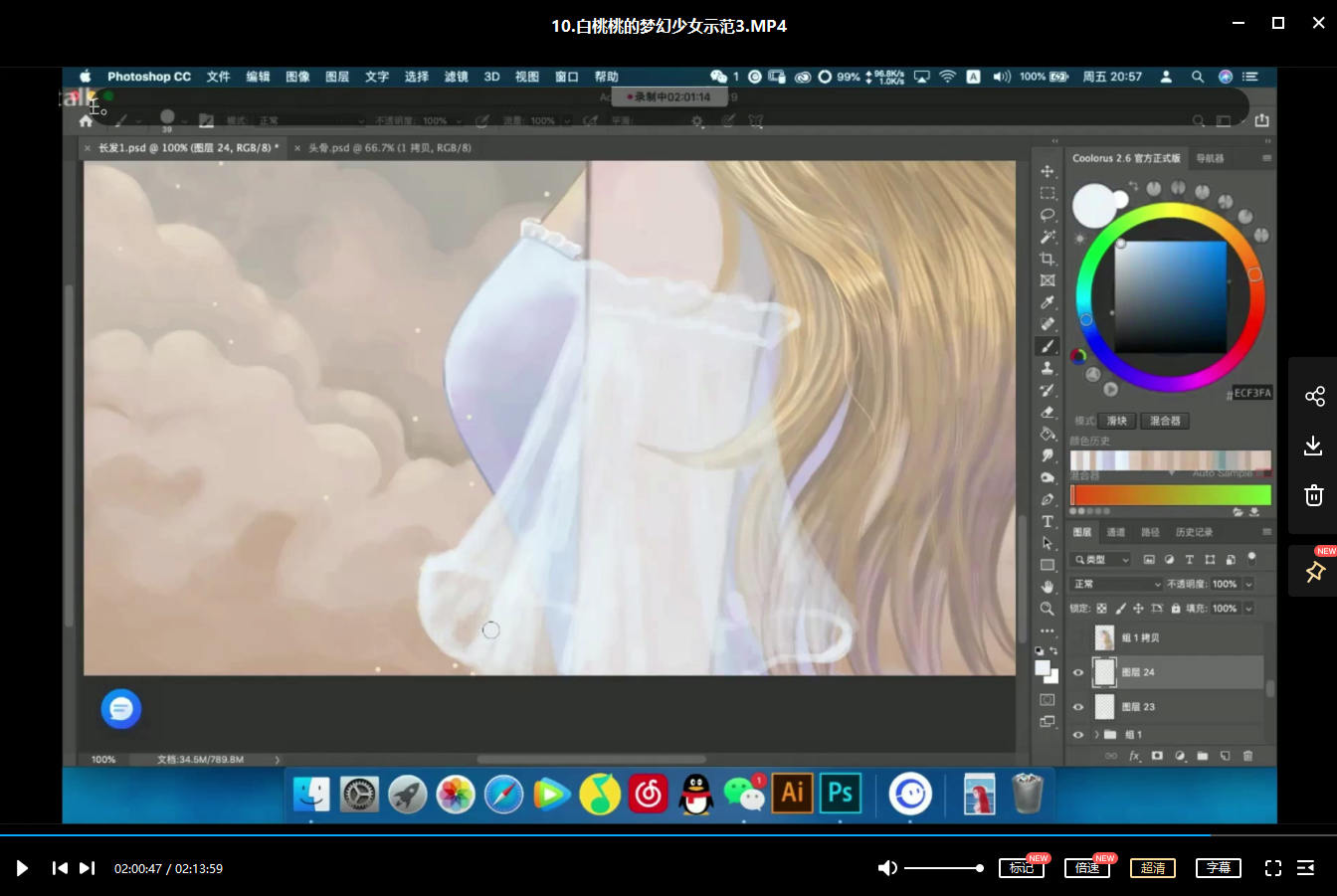
Task: Open the layer blend mode 正常 dropdown
Action: point(1116,584)
